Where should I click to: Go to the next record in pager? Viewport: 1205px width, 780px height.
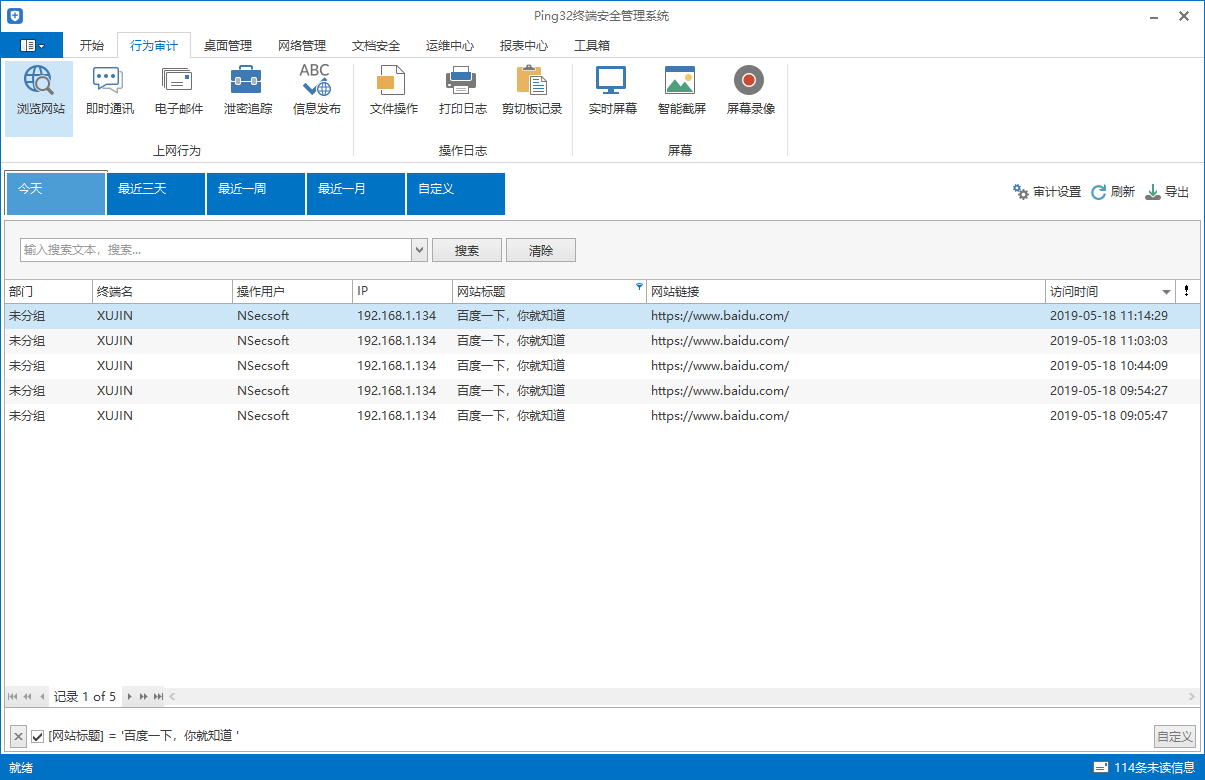click(x=129, y=696)
